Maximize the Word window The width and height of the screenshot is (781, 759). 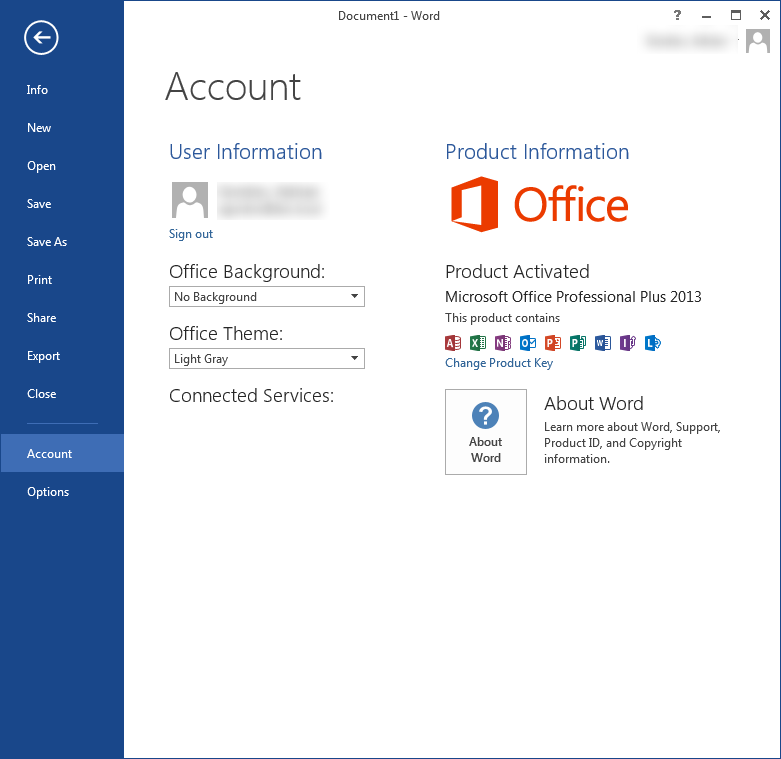coord(736,15)
